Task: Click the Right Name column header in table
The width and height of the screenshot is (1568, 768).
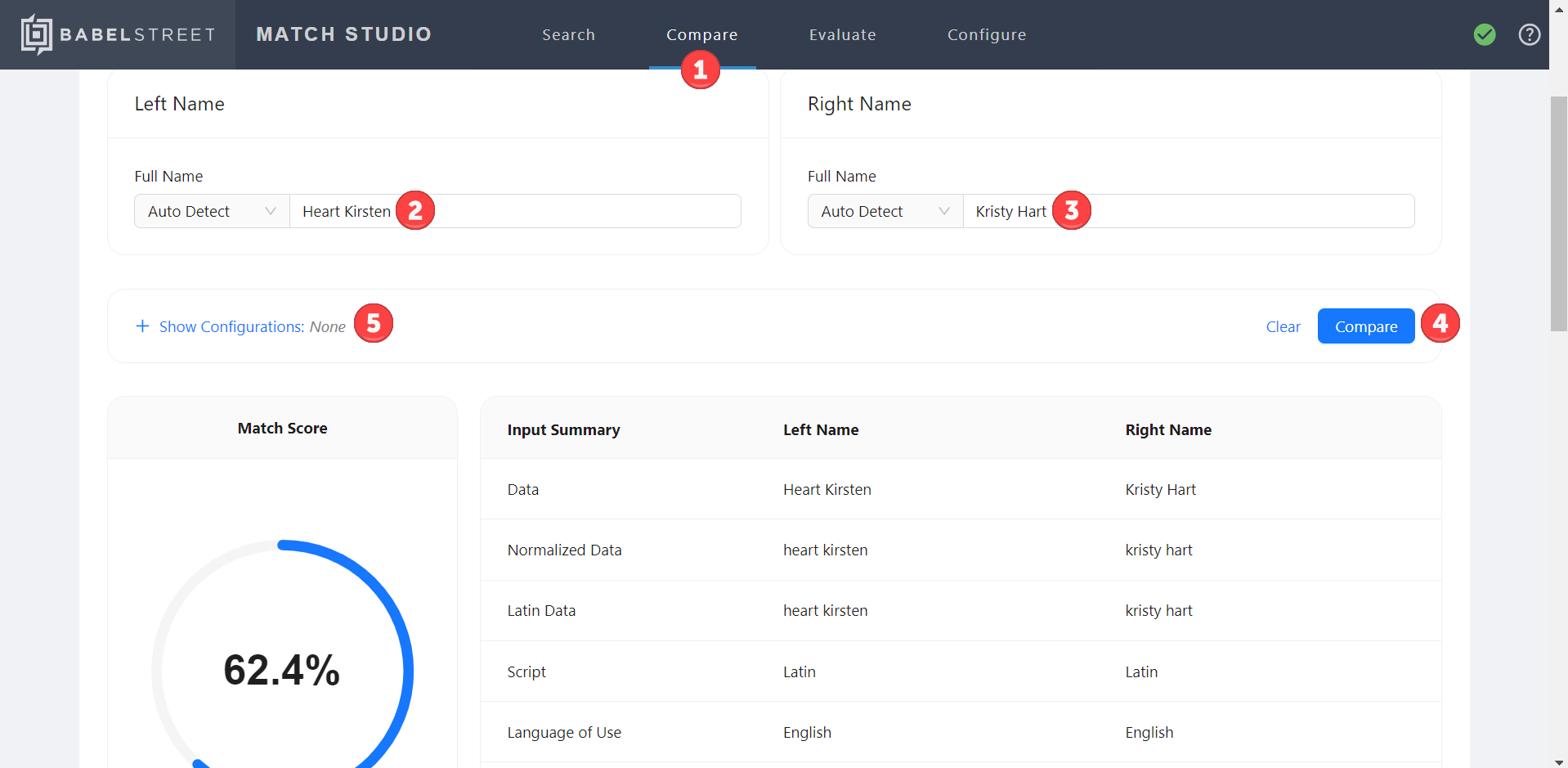Action: (x=1168, y=429)
